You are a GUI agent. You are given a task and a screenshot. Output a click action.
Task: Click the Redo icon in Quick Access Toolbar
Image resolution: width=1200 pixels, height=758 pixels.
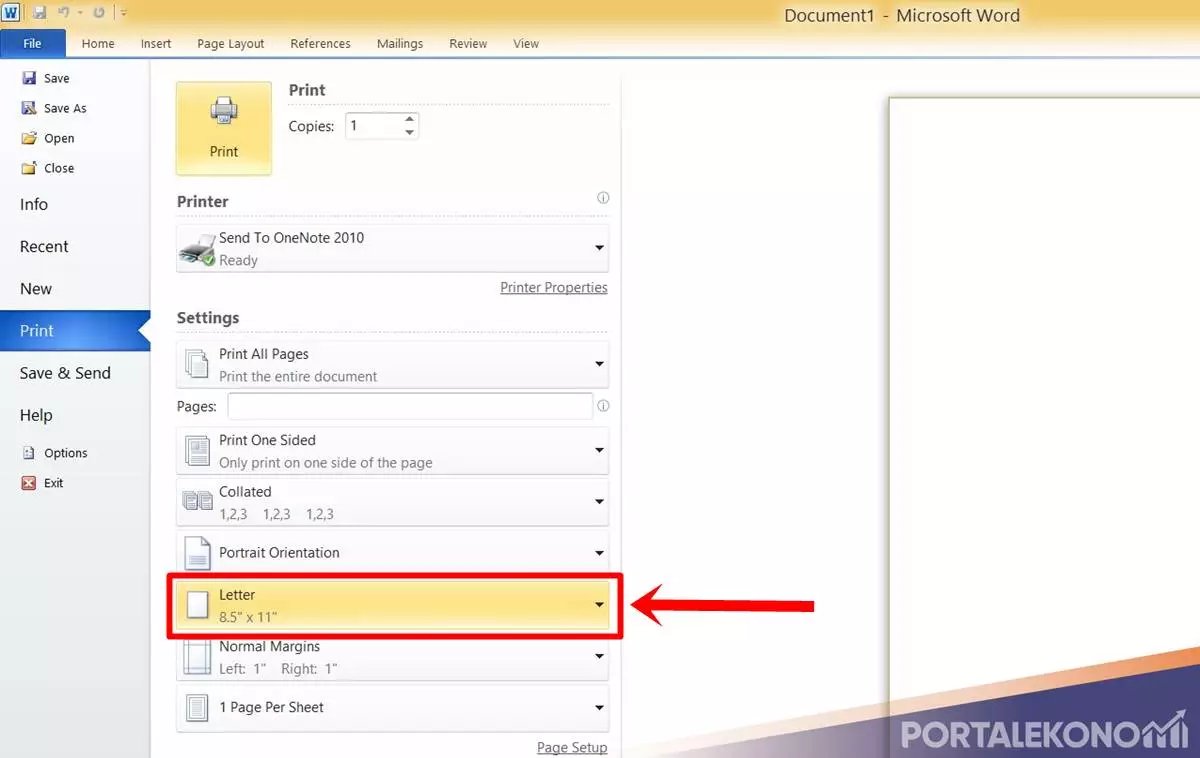[98, 13]
